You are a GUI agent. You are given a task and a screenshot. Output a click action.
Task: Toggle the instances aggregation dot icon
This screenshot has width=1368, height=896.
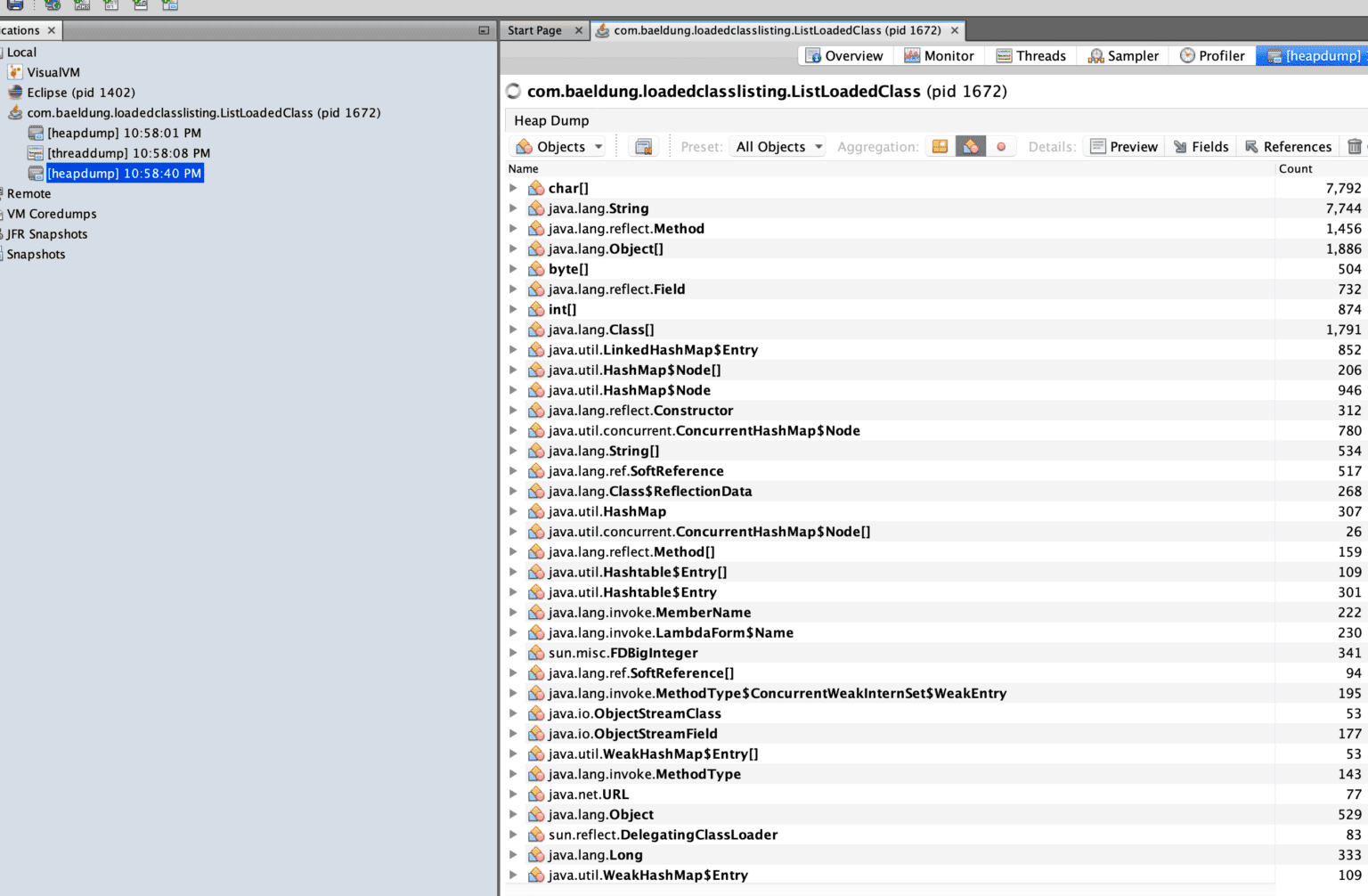tap(1001, 146)
